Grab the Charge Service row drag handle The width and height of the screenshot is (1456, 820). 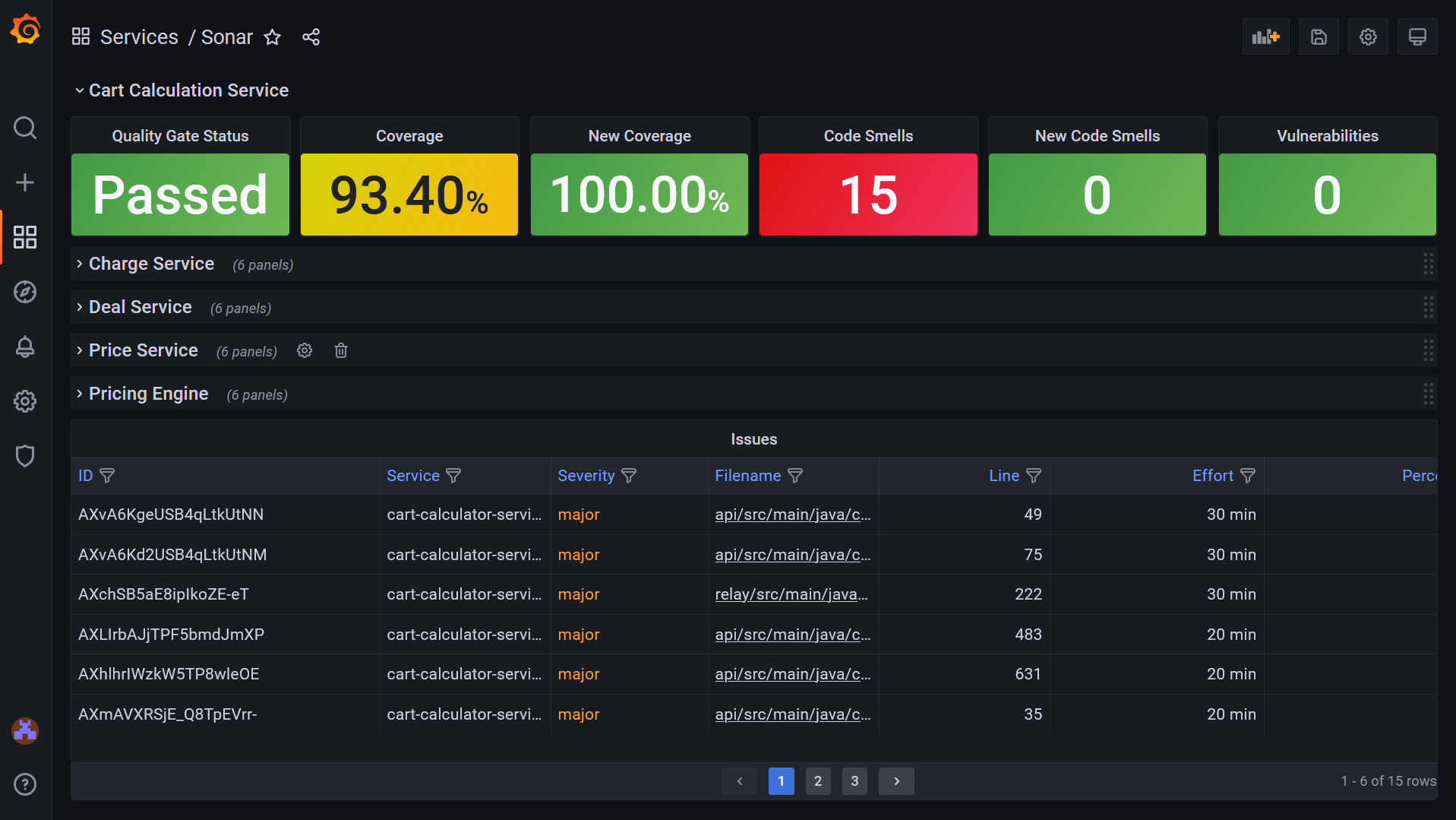tap(1428, 264)
